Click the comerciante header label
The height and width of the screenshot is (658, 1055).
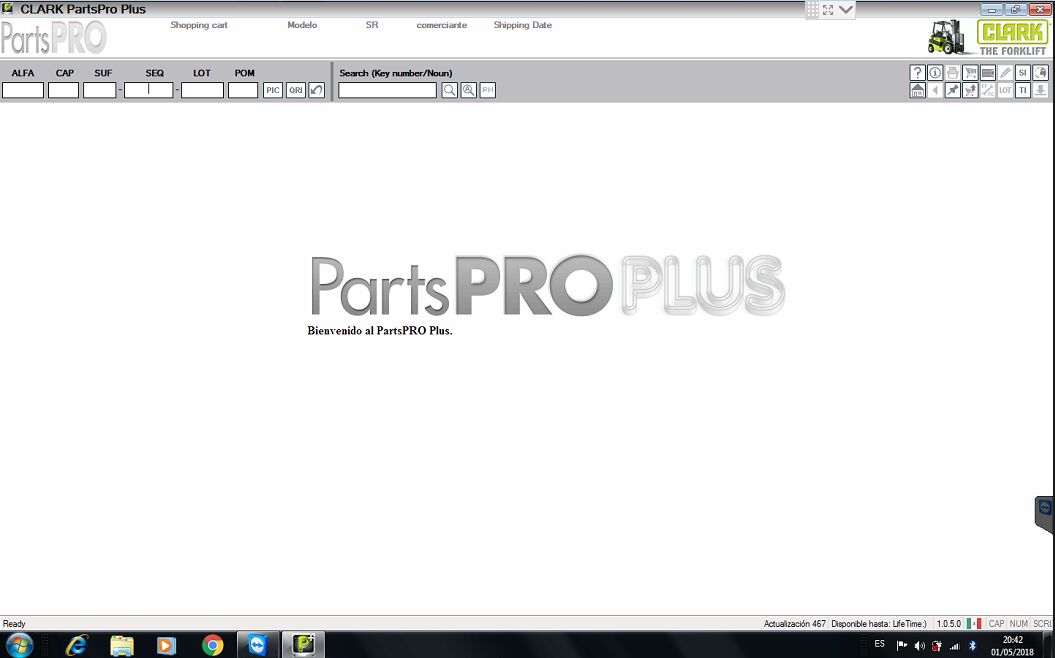[441, 25]
